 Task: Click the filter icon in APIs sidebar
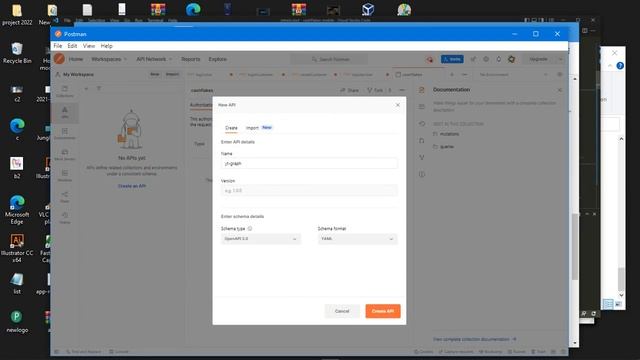(99, 88)
